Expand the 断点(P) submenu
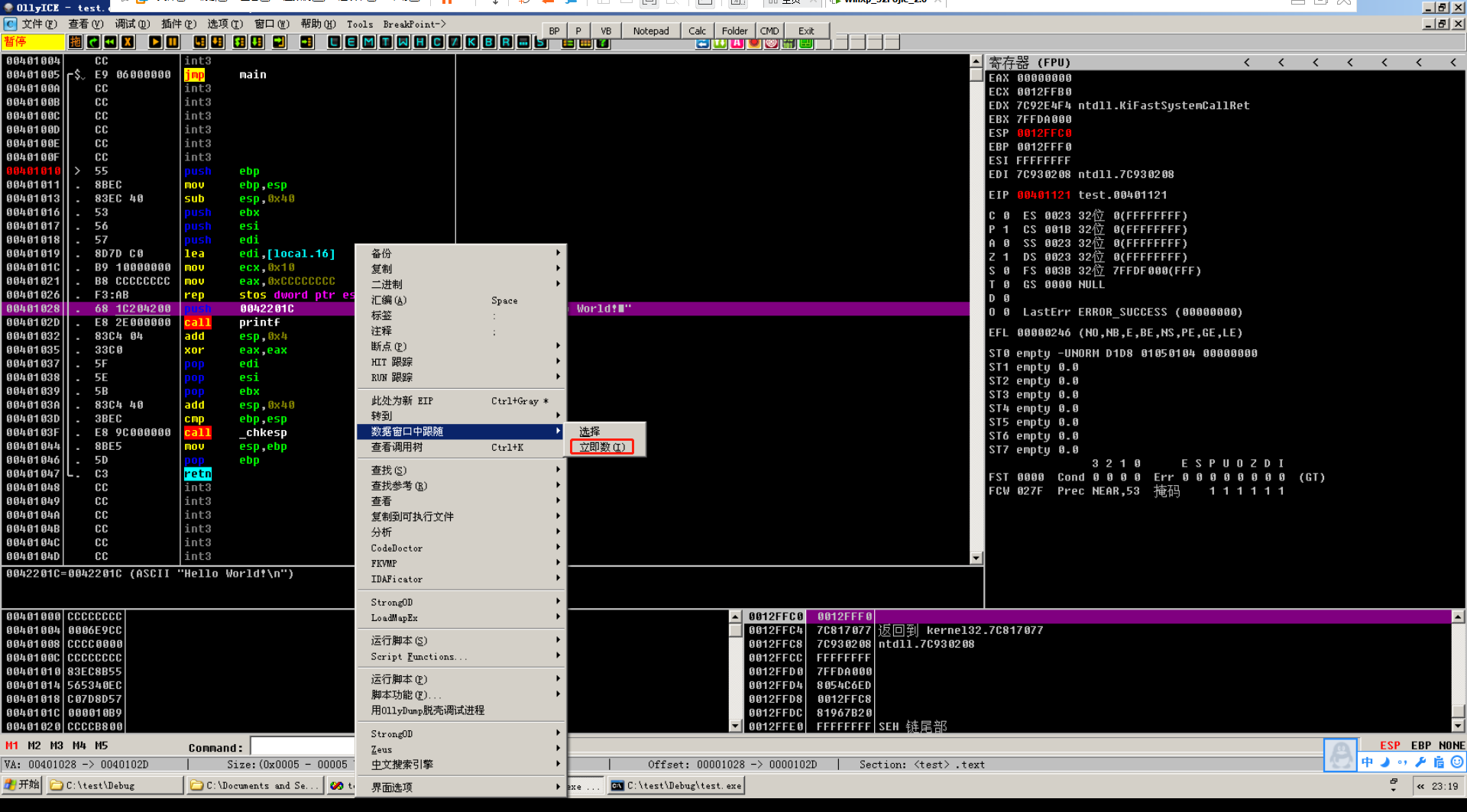 click(x=462, y=346)
